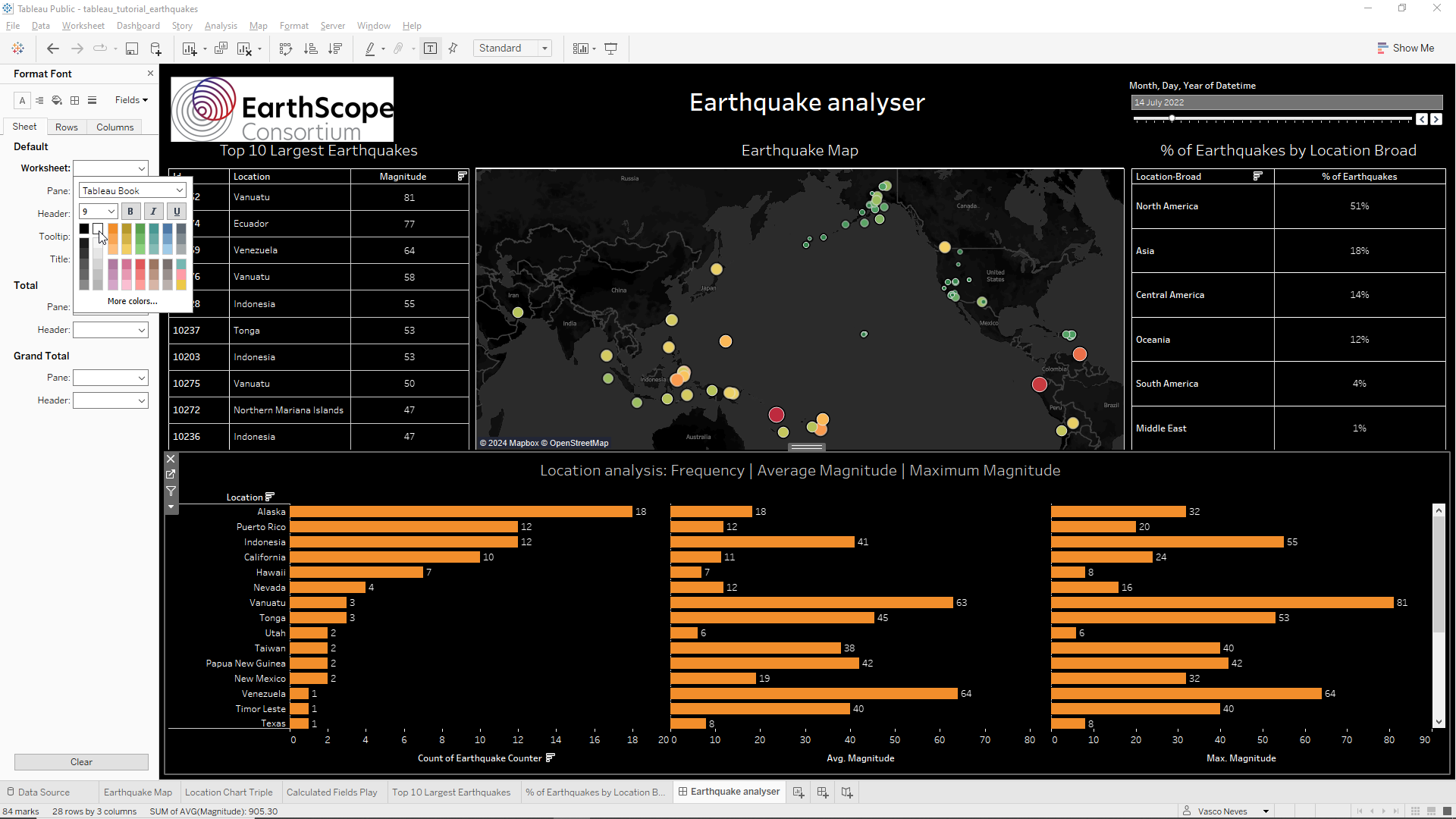
Task: Open the Format Shading paint bucket icon
Action: tap(57, 100)
